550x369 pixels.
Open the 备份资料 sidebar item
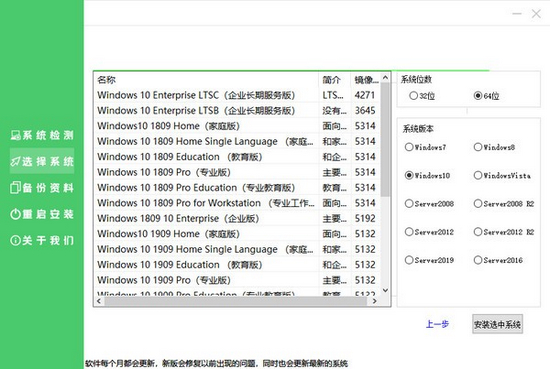point(42,188)
